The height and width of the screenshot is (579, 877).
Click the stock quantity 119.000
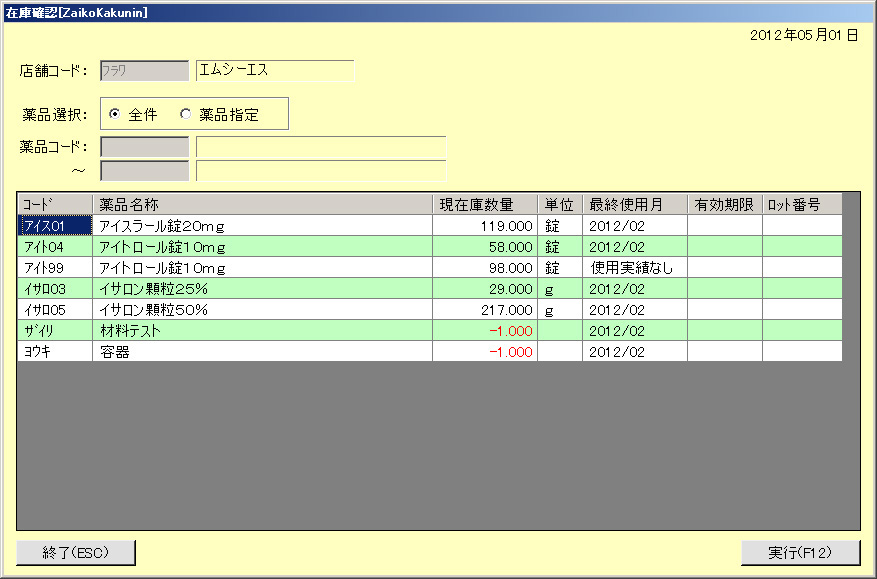485,225
